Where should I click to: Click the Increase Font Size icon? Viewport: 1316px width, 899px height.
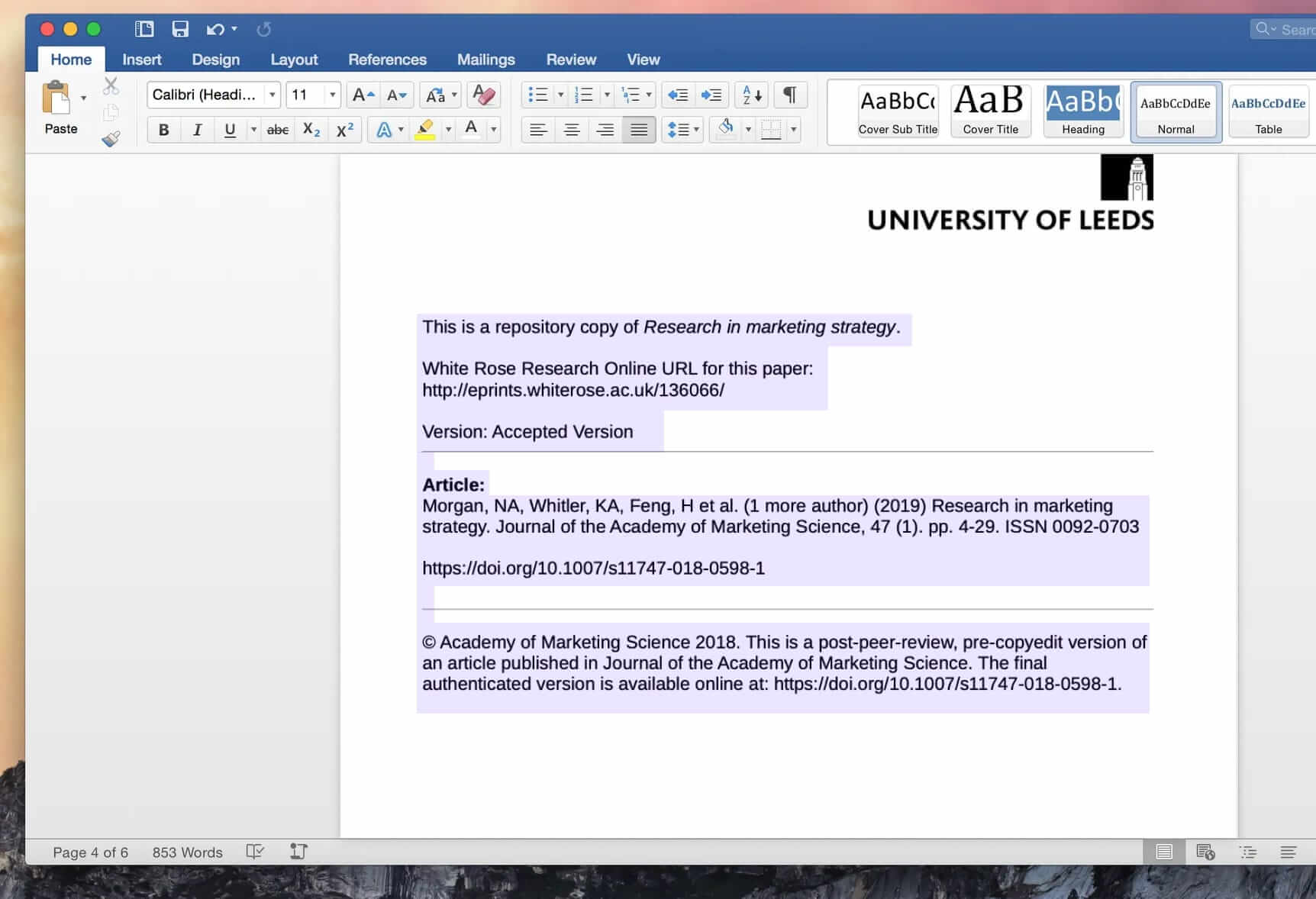(363, 95)
